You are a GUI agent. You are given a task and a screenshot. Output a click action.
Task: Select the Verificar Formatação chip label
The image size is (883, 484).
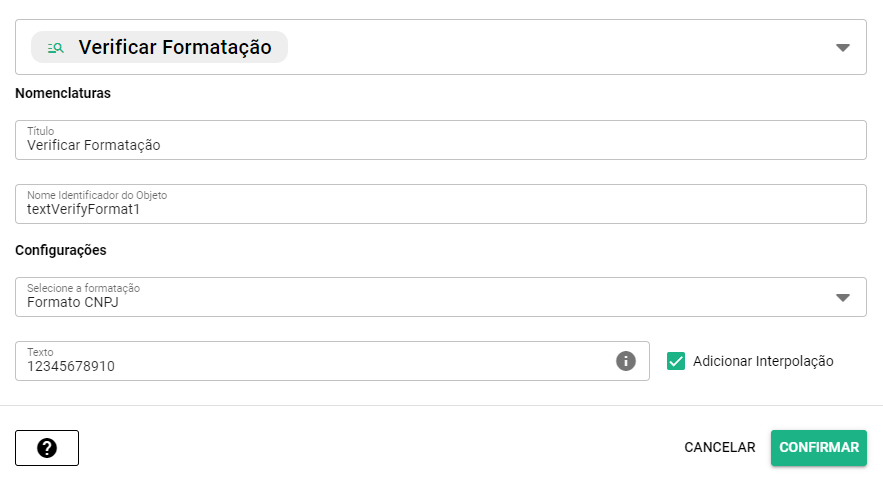click(175, 47)
